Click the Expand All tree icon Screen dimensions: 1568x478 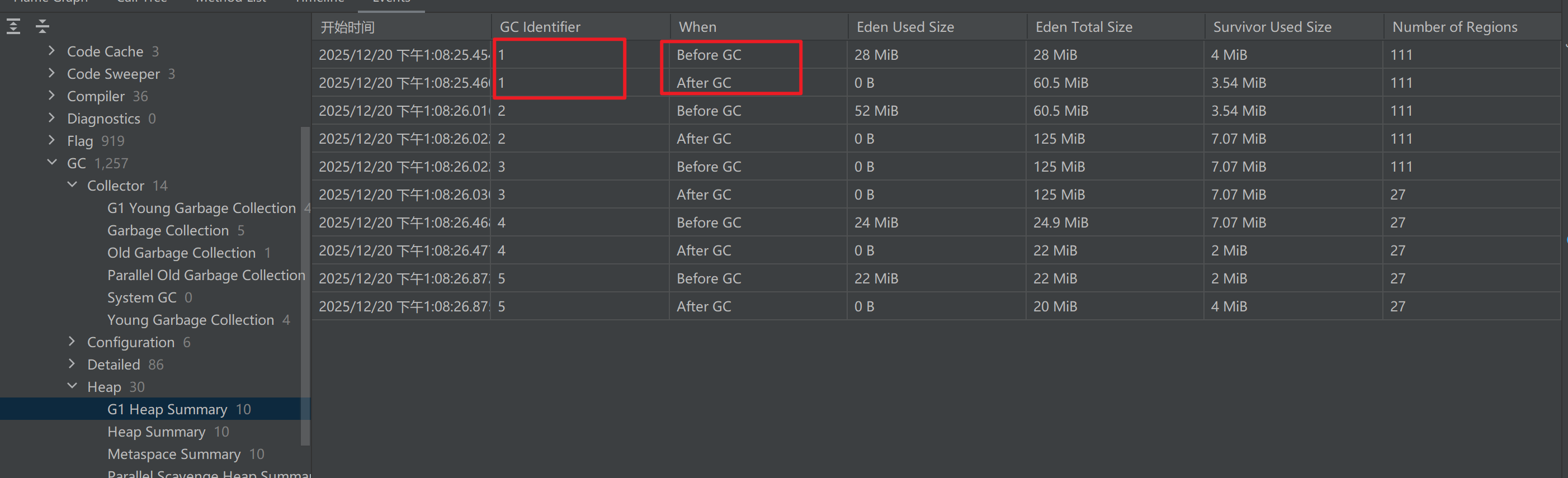(13, 26)
